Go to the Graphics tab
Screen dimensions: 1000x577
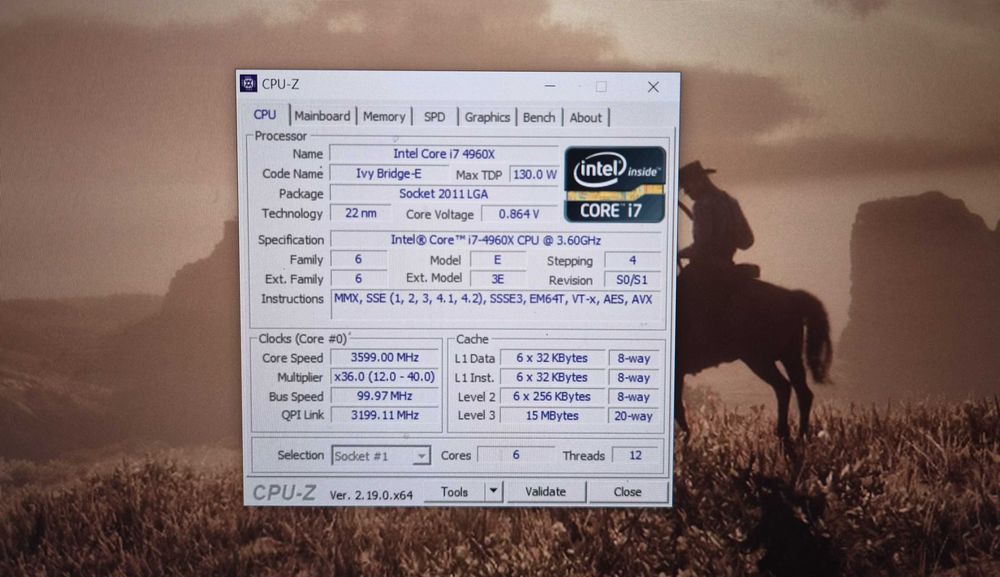[x=487, y=117]
